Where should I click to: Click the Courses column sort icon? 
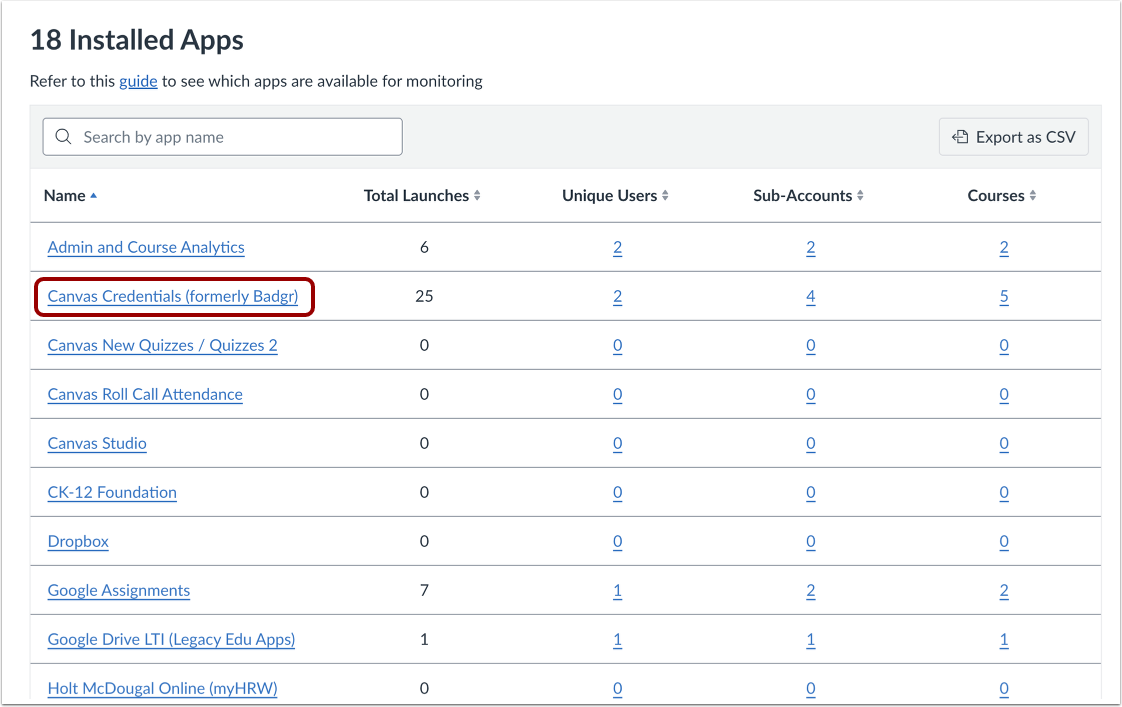[x=1035, y=195]
